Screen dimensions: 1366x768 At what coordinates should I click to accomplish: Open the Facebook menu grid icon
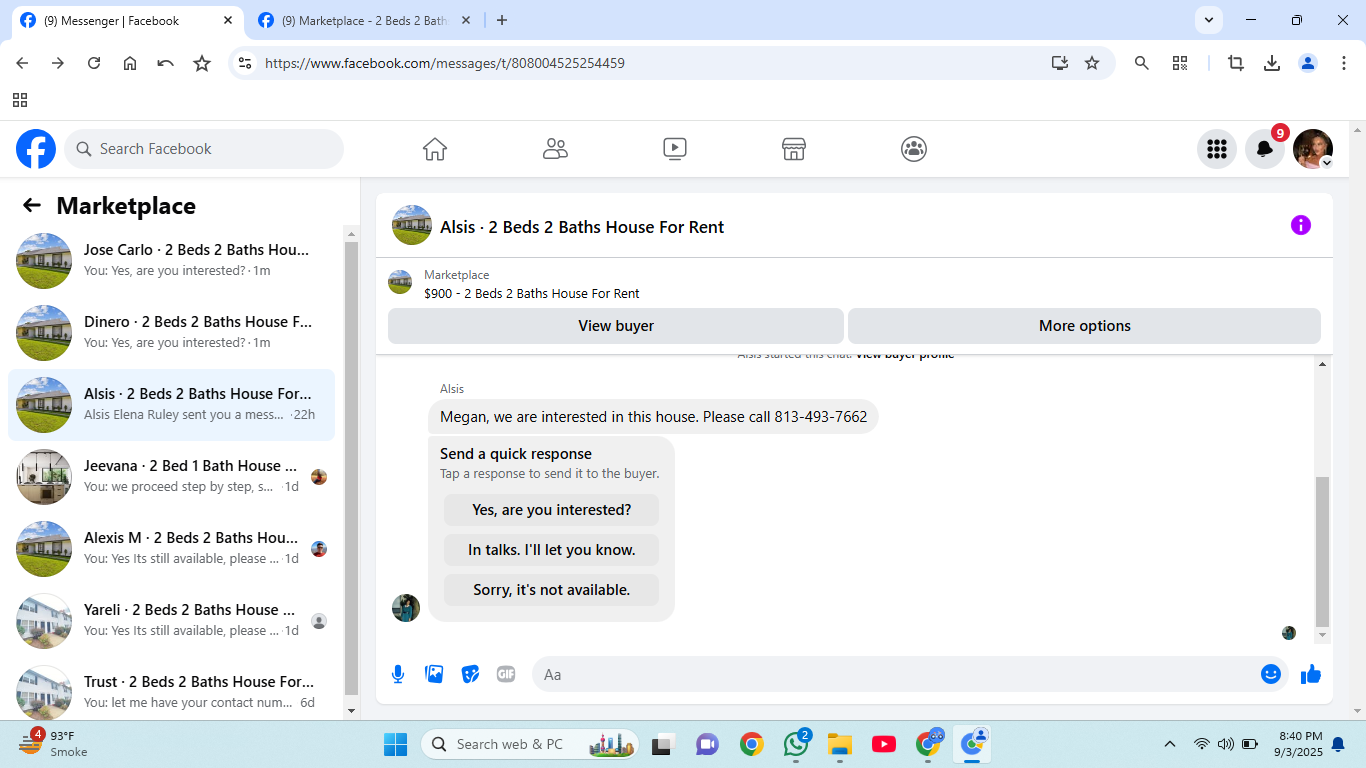point(1217,149)
